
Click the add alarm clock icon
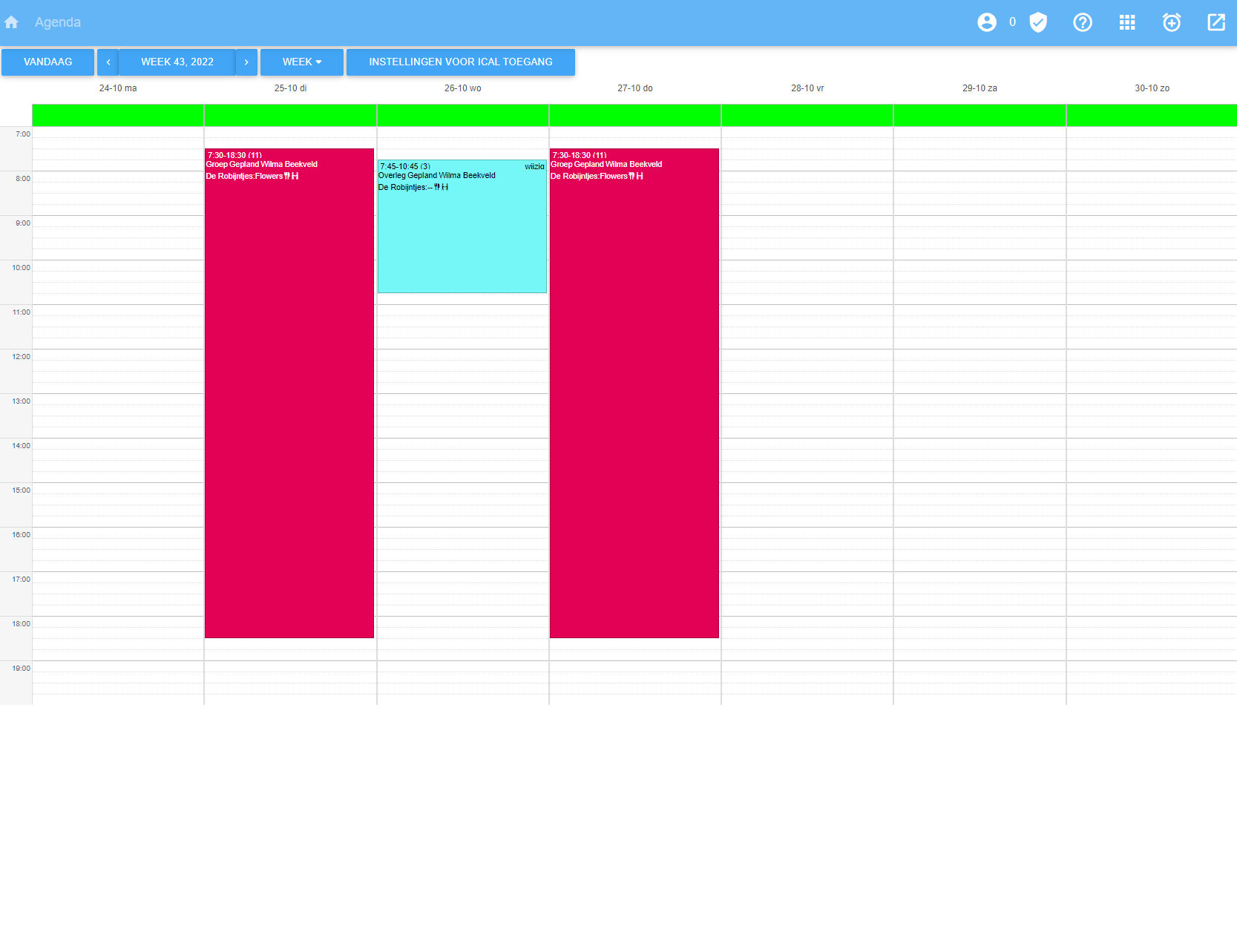pyautogui.click(x=1171, y=22)
